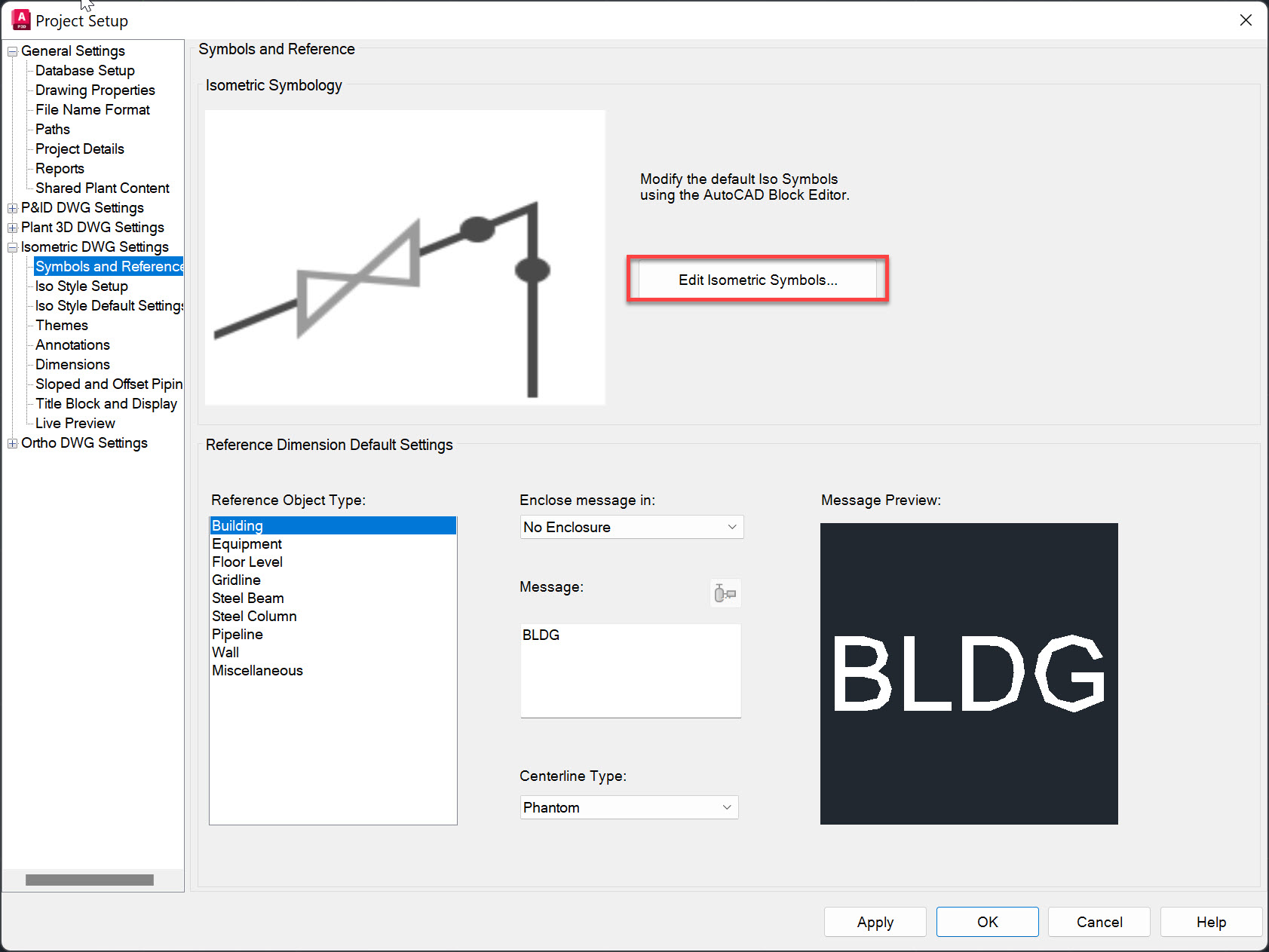Select Dimensions tree item
Screen dimensions: 1269x952
[x=72, y=364]
